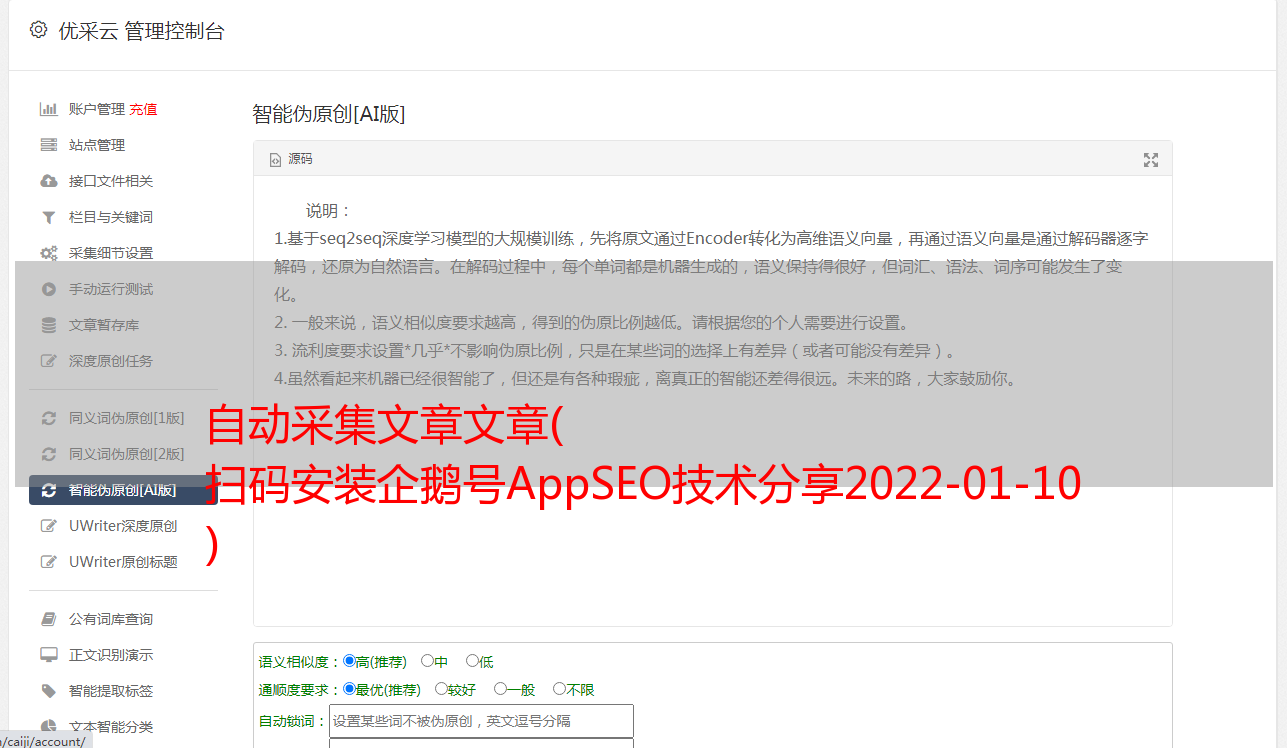The width and height of the screenshot is (1287, 748).
Task: Select 高(推荐) for 语义相似度
Action: [349, 661]
